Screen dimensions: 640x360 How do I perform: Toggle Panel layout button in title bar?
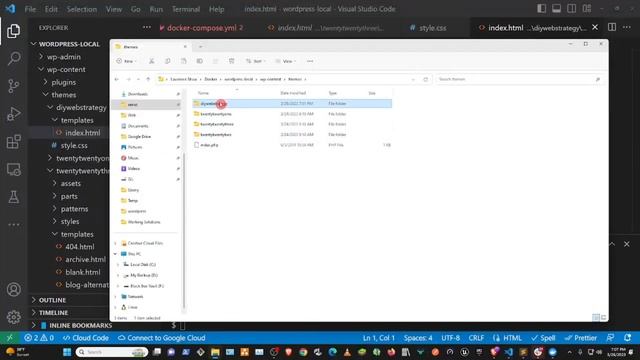[x=556, y=9]
